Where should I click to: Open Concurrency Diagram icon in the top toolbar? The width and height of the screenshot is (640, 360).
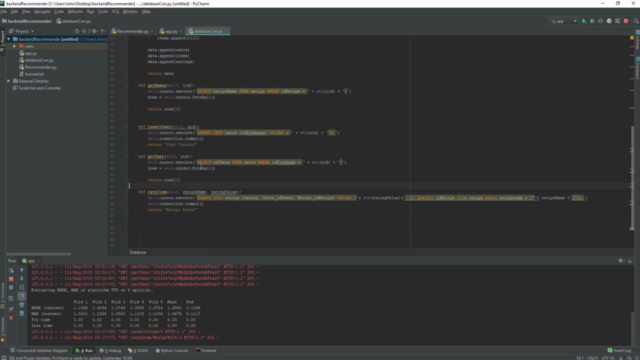tap(618, 21)
